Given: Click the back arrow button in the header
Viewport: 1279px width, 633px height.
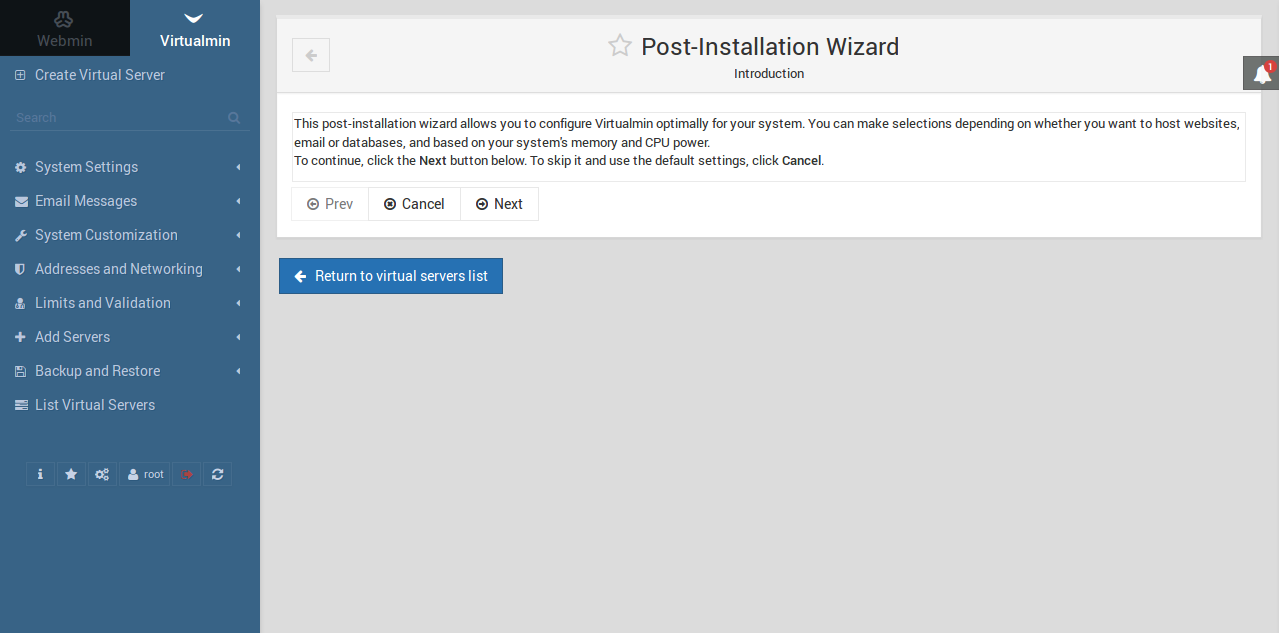Looking at the screenshot, I should (x=311, y=55).
